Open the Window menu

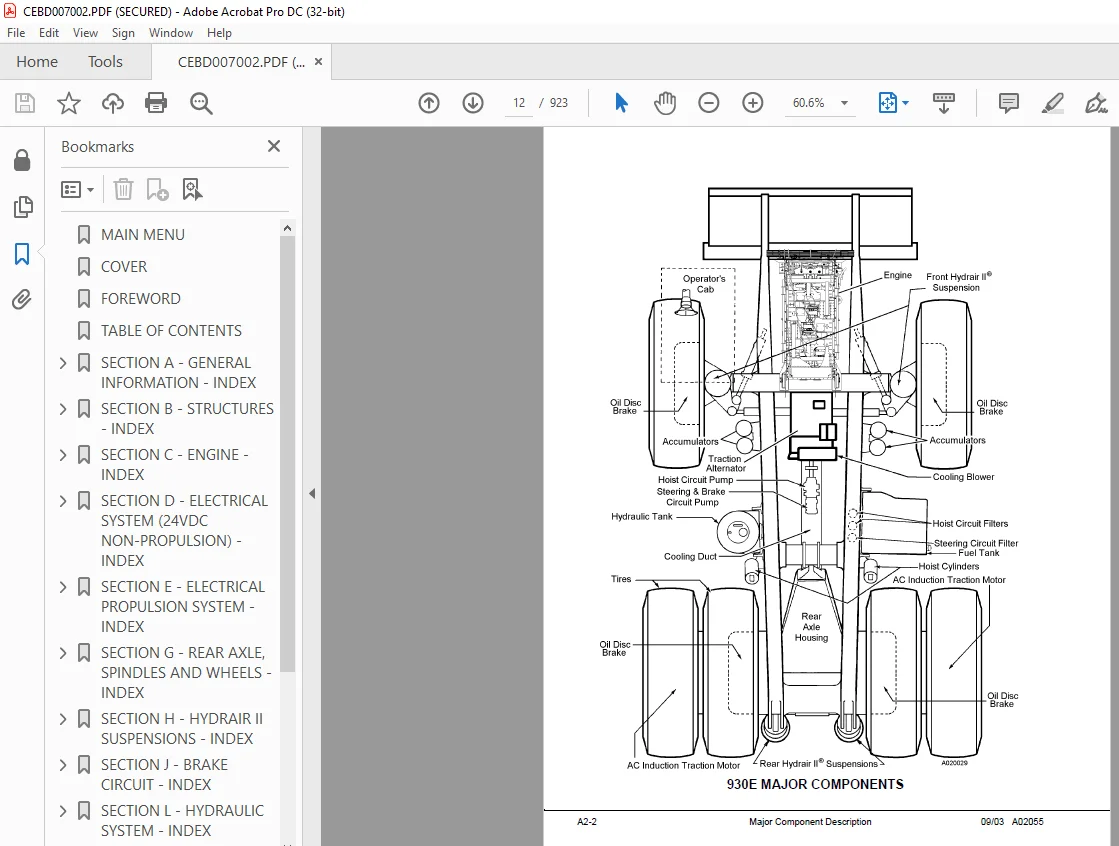click(x=171, y=33)
